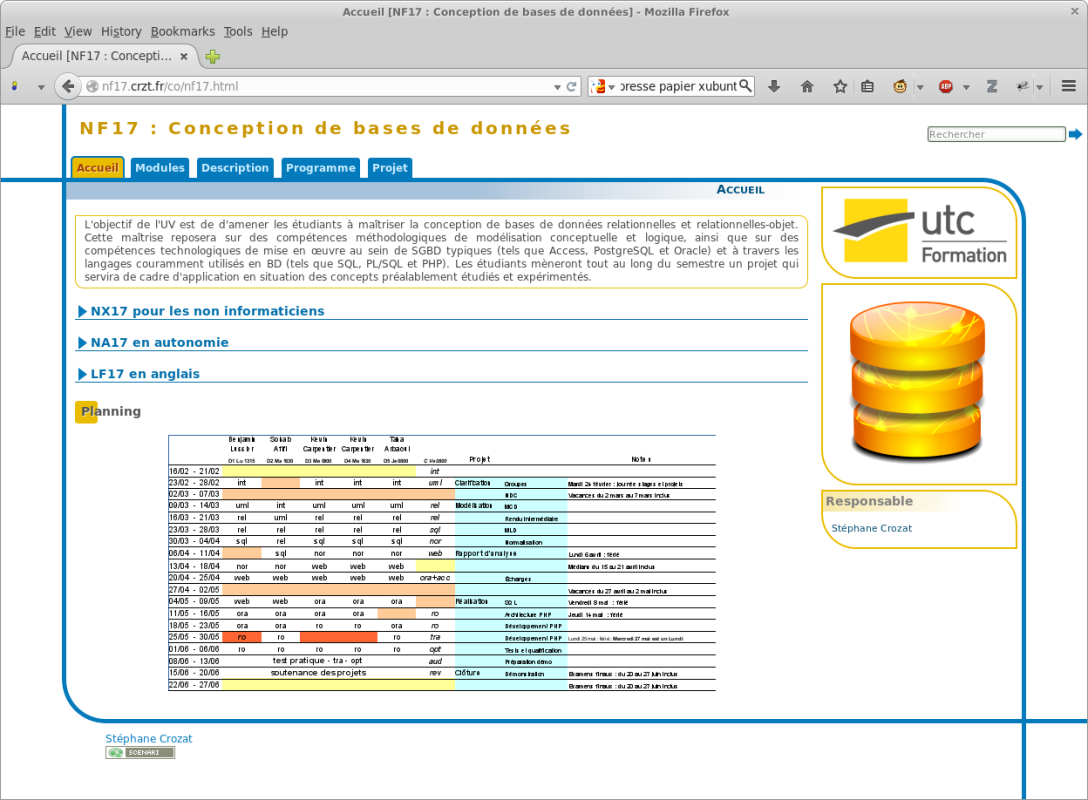The image size is (1088, 800).
Task: Open the Edit menu
Action: 44,31
